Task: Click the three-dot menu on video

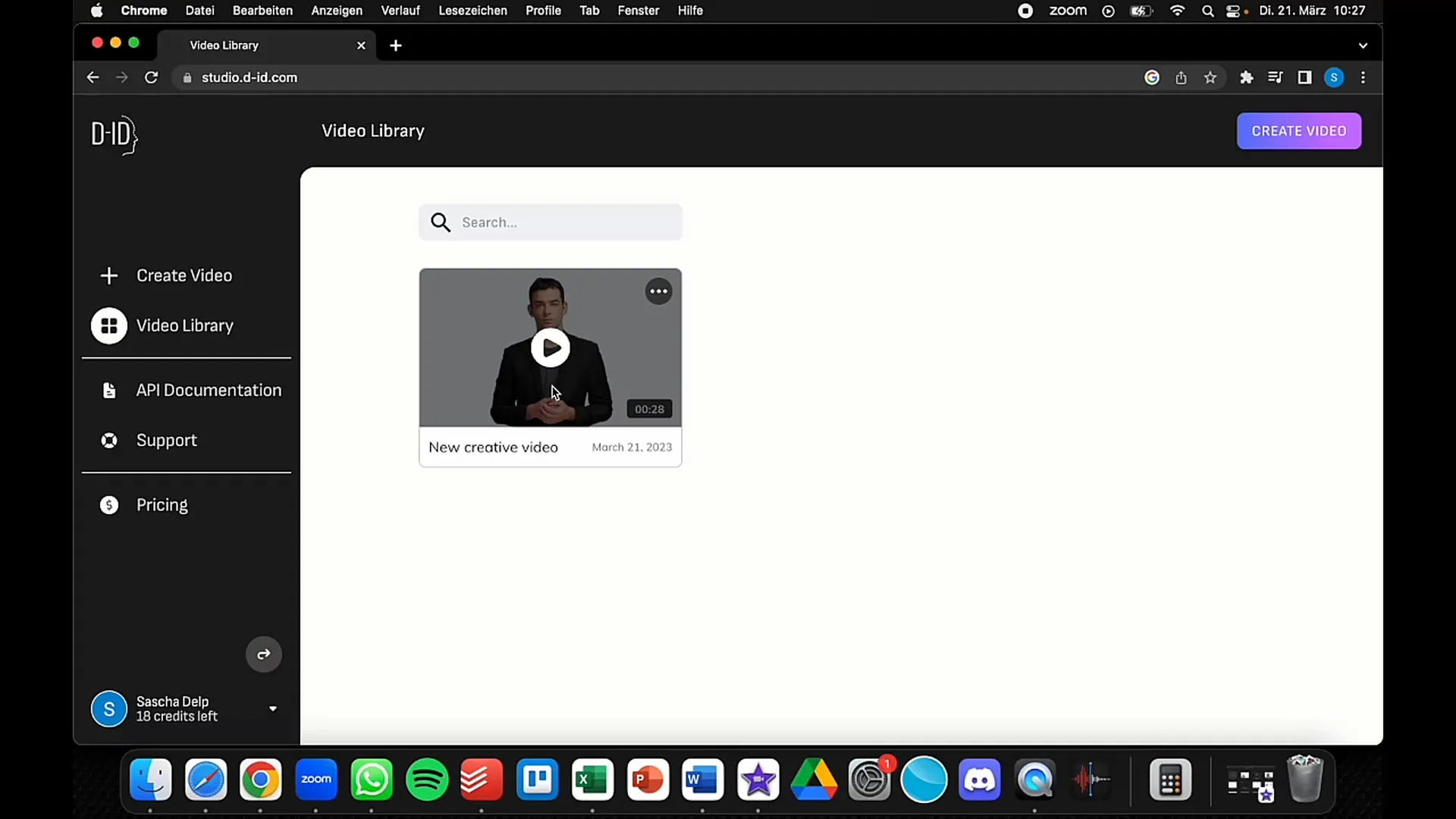Action: pos(658,291)
